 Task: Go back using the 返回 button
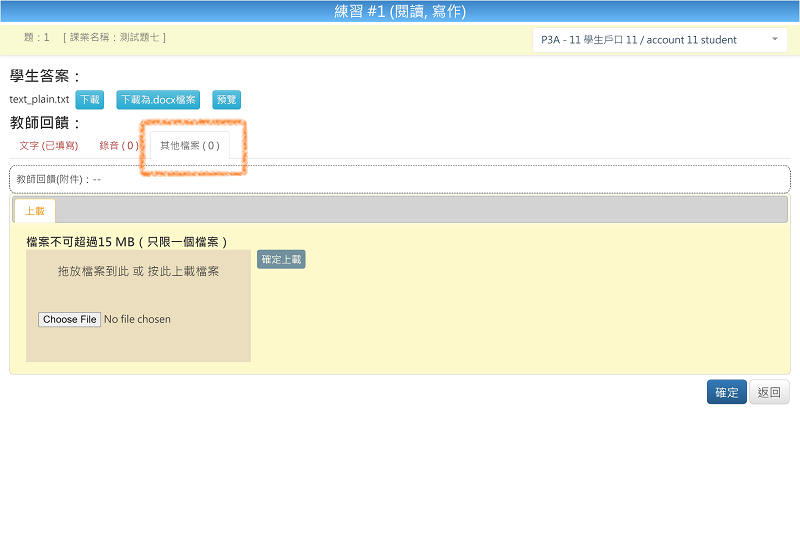[x=769, y=393]
